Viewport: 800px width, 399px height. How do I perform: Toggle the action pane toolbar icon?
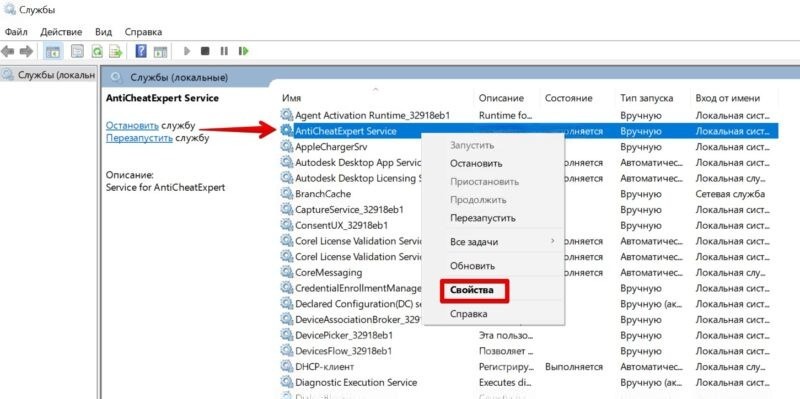(x=161, y=51)
